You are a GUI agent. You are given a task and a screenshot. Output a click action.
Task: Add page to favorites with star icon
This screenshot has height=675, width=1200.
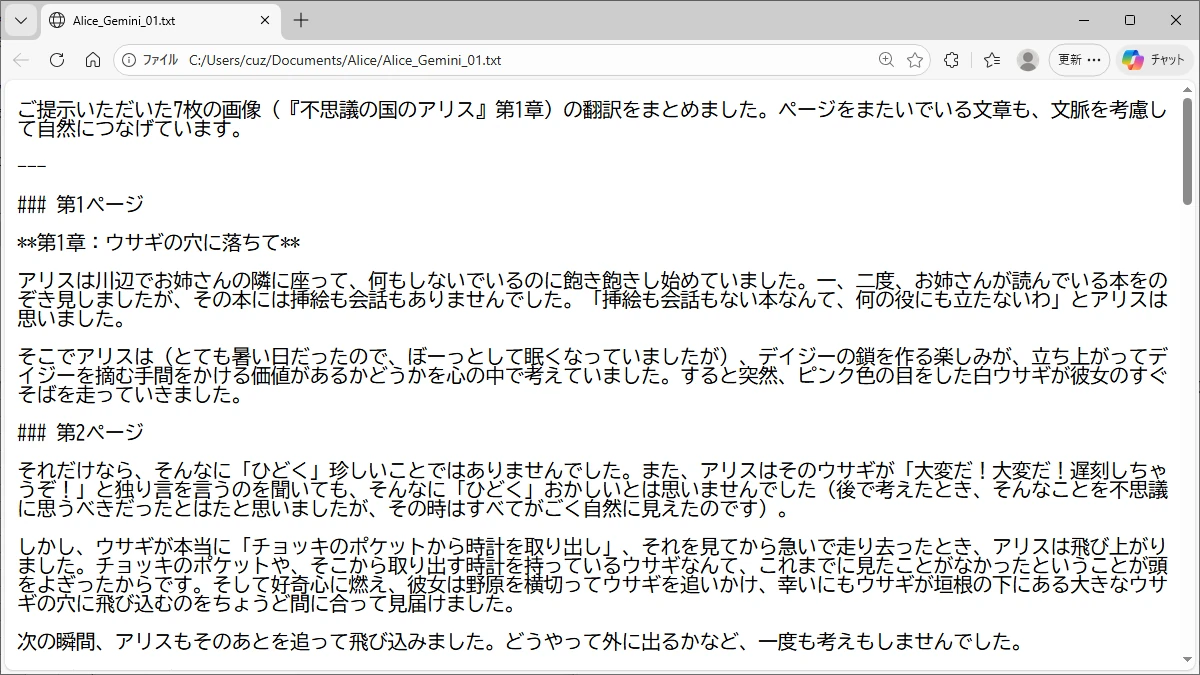point(914,60)
